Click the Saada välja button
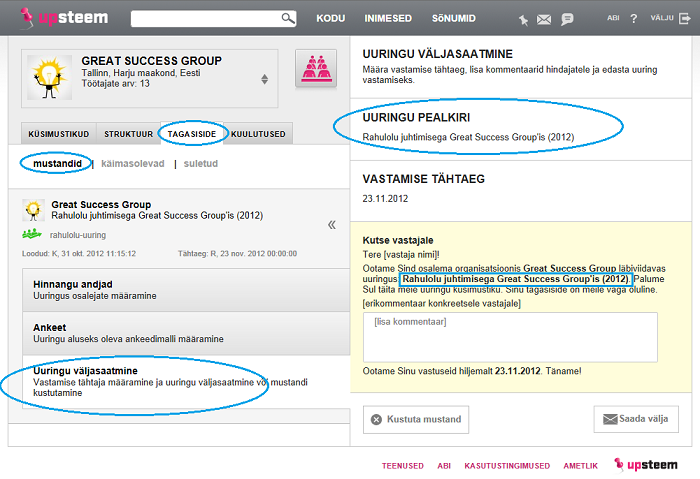Viewport: 700px width, 479px height. coord(636,419)
